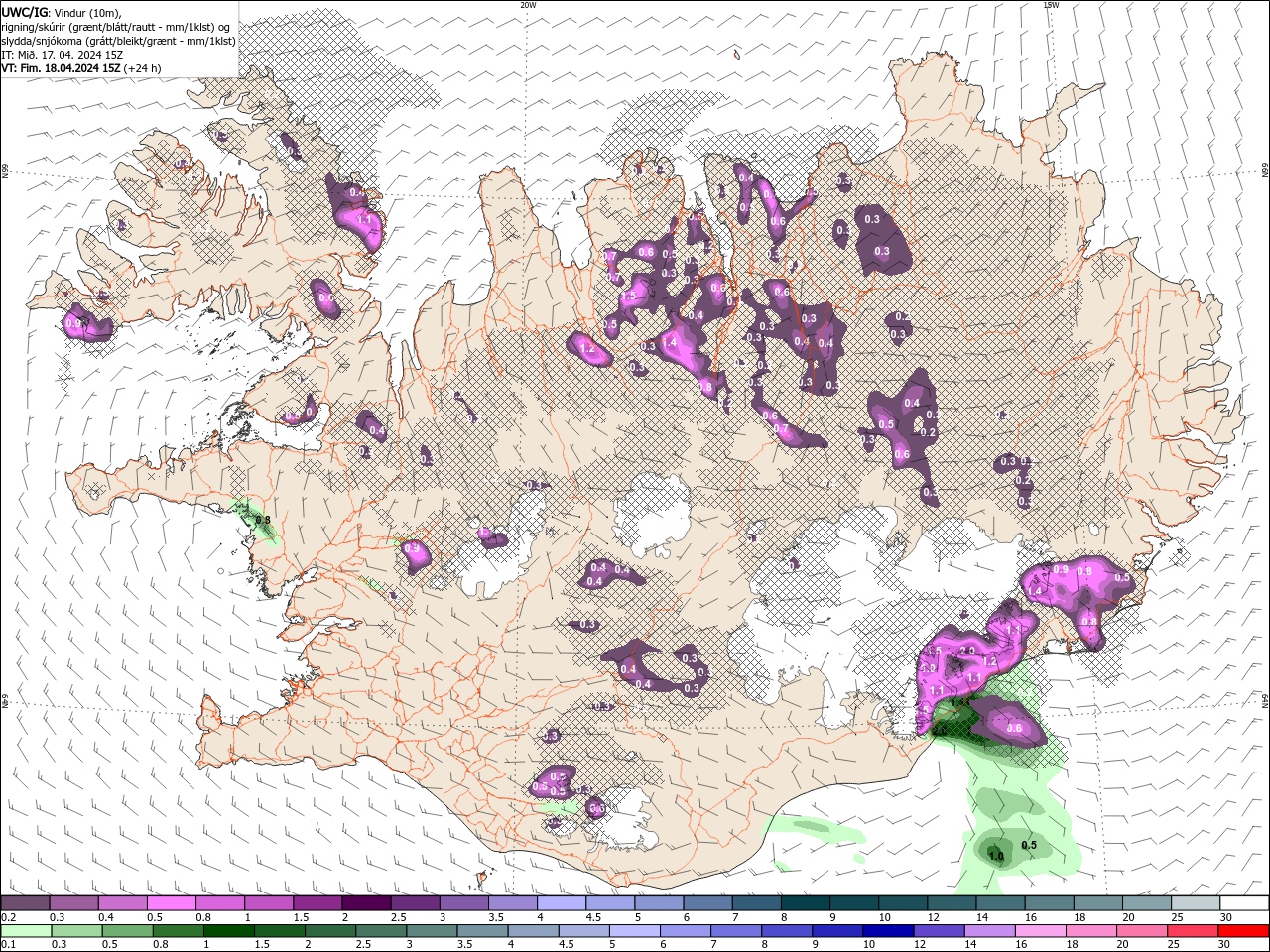Click the green '0.8' rain value on the west coast
Image resolution: width=1270 pixels, height=952 pixels.
tap(263, 520)
